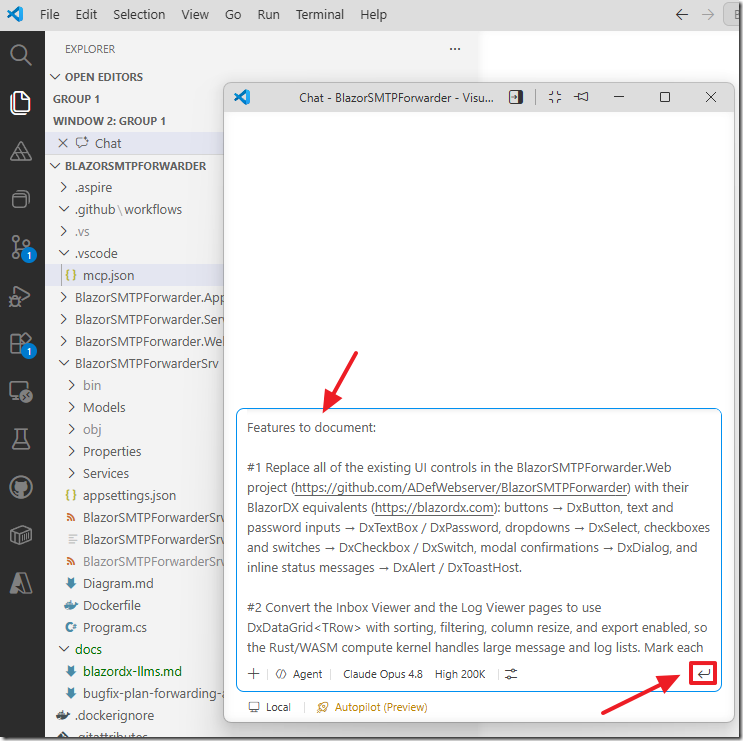Open chat tool configuration sliders icon

pos(511,674)
